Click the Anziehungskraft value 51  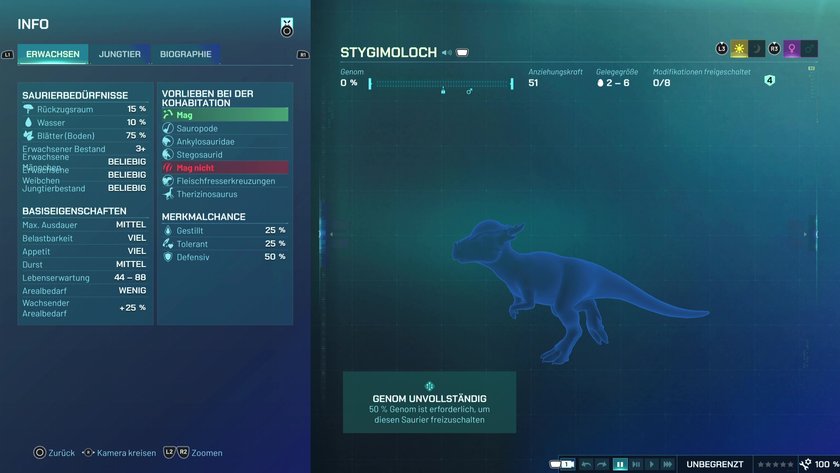click(x=533, y=83)
